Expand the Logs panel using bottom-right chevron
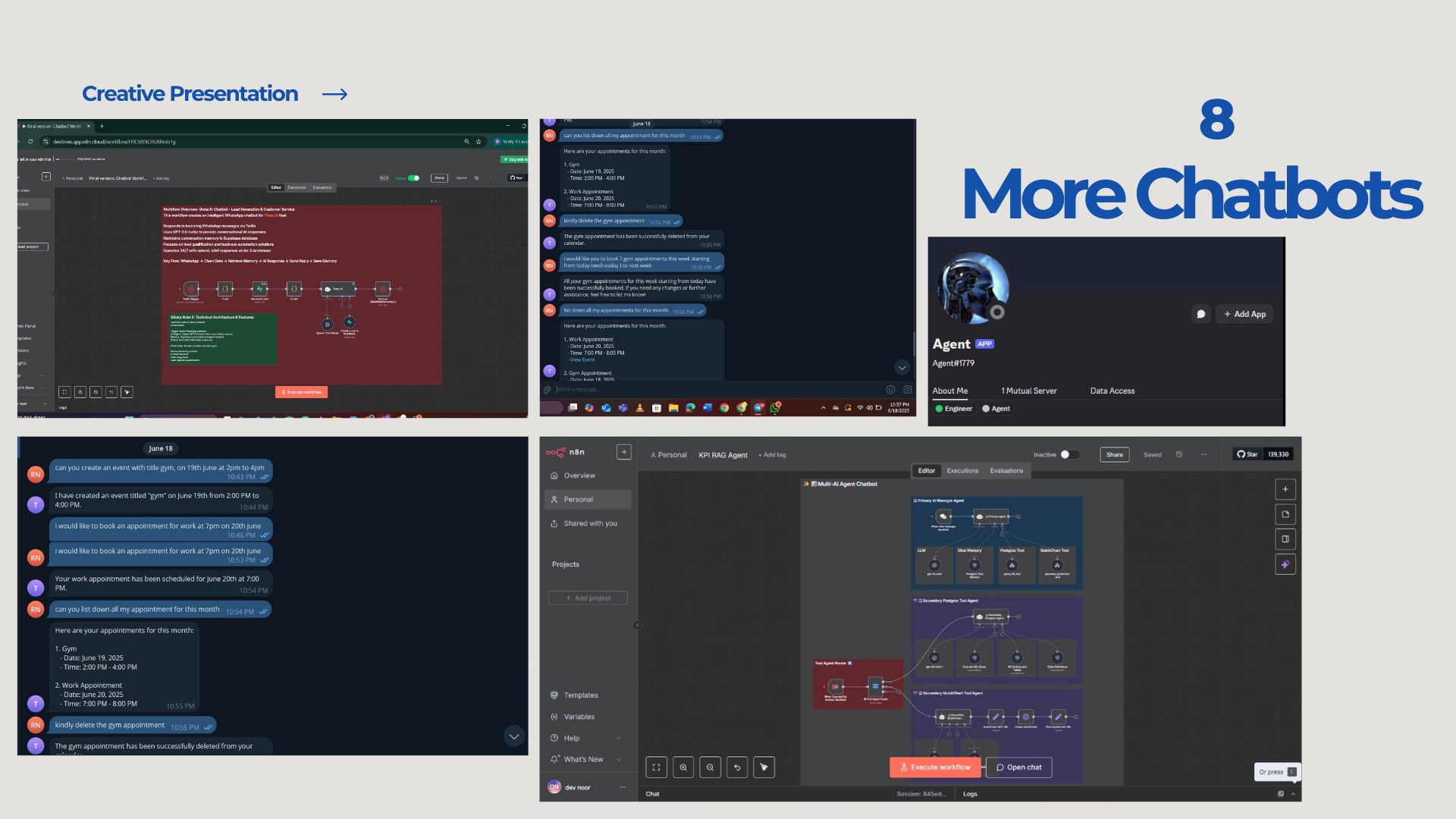 click(x=1293, y=794)
